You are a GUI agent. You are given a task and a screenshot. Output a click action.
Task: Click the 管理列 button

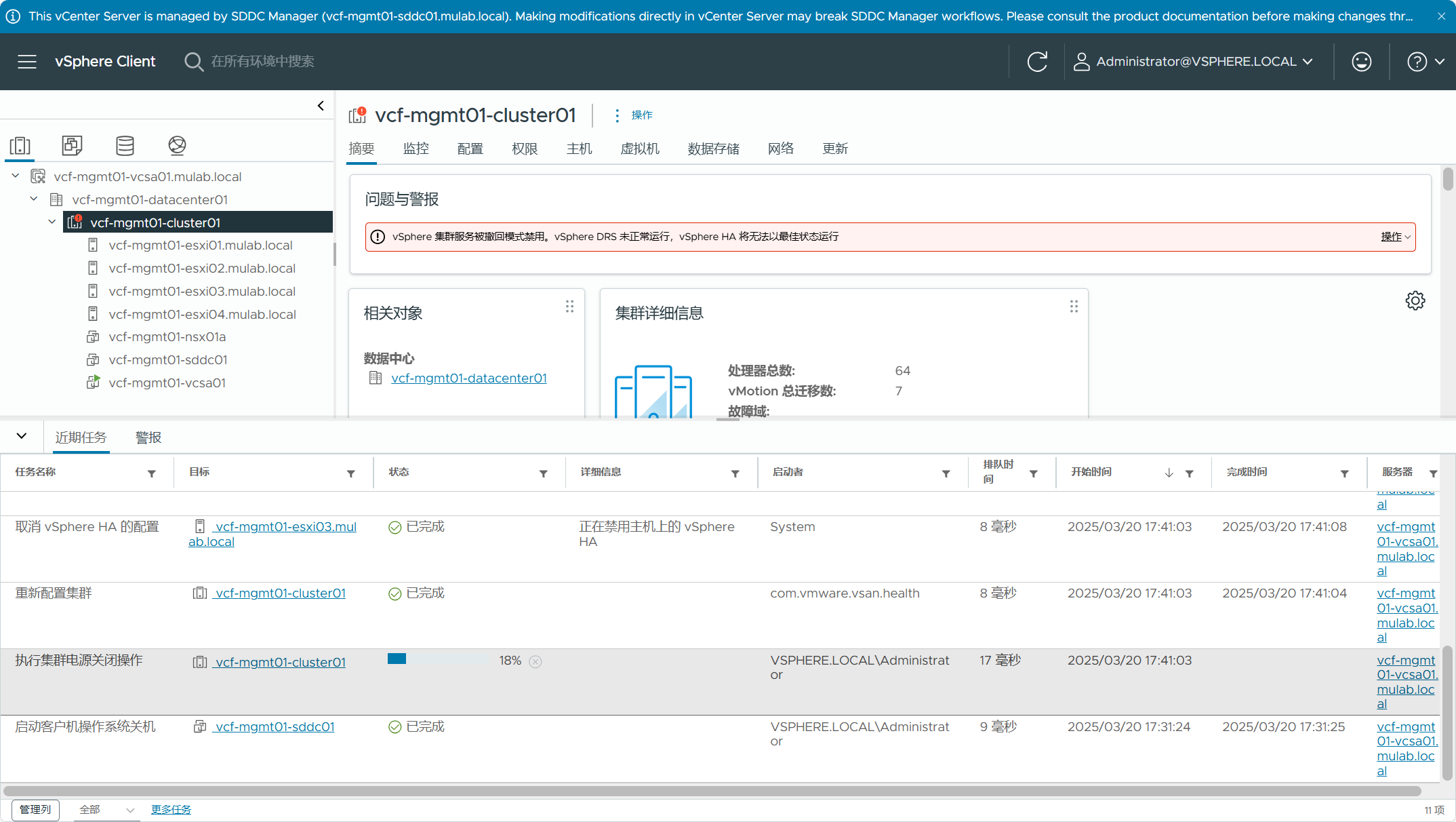point(35,810)
